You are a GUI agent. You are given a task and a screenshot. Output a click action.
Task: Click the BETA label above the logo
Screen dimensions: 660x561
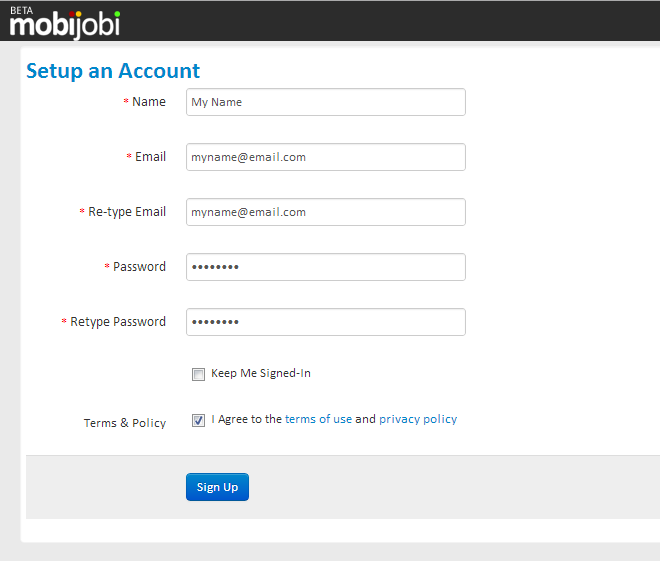coord(21,8)
